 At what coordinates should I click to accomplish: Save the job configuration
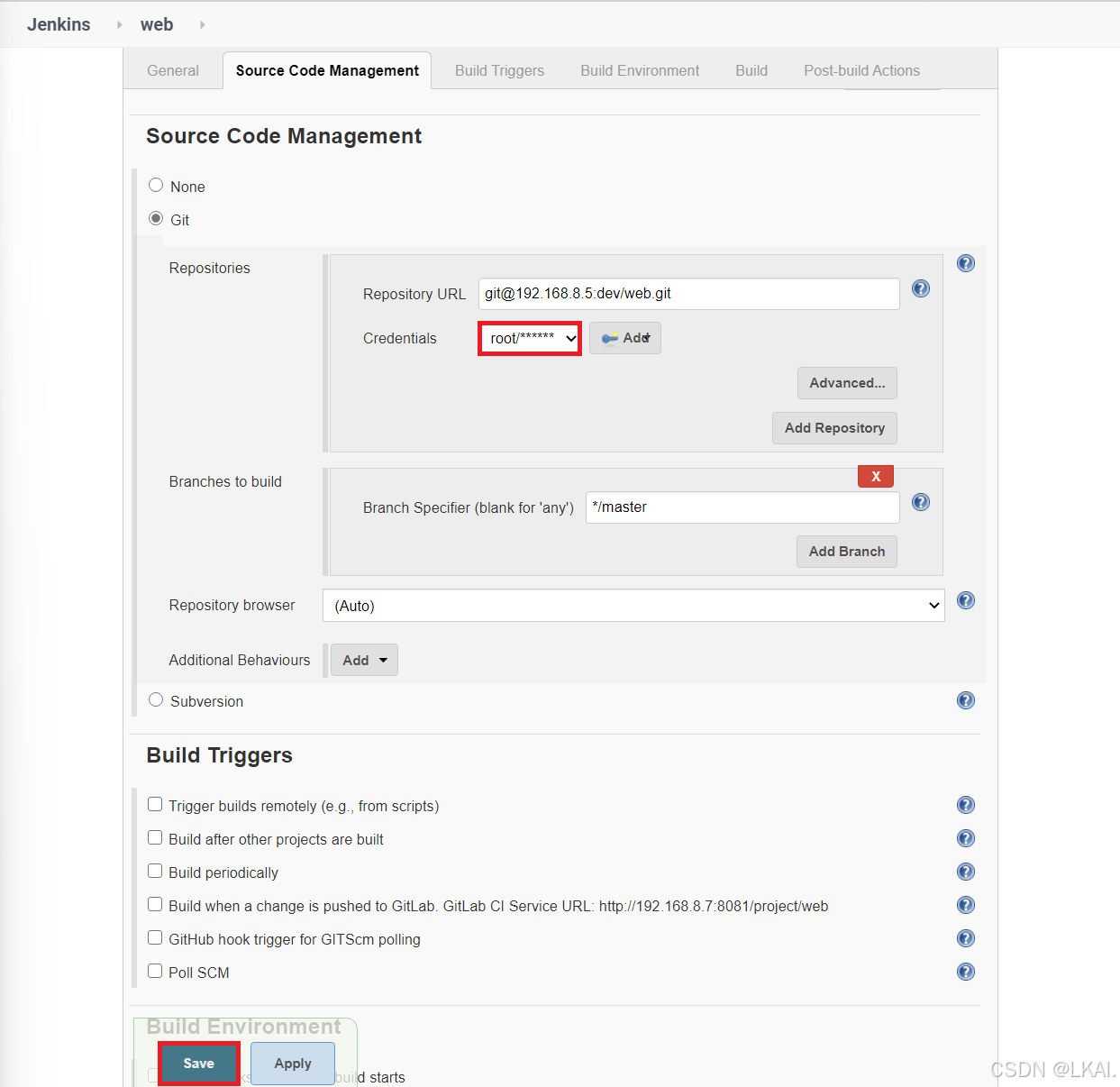click(x=198, y=1063)
